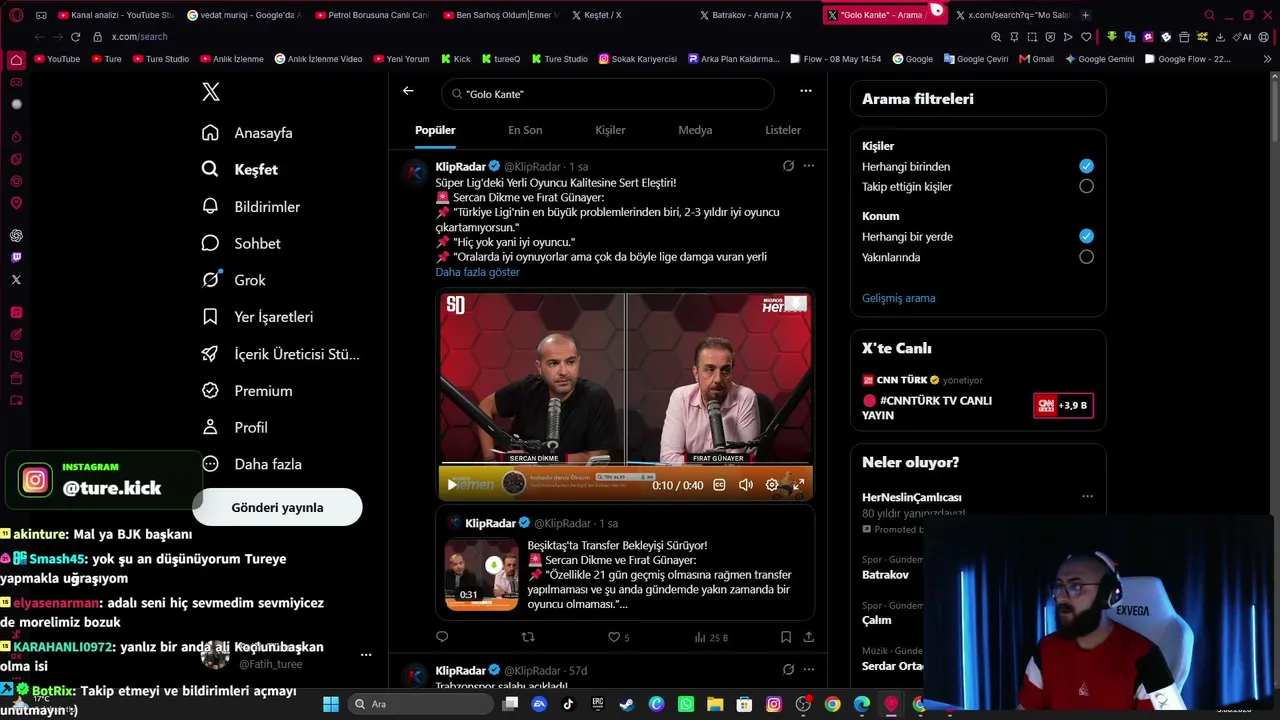
Task: Open account menu dots near @Fatih_turee
Action: (366, 655)
